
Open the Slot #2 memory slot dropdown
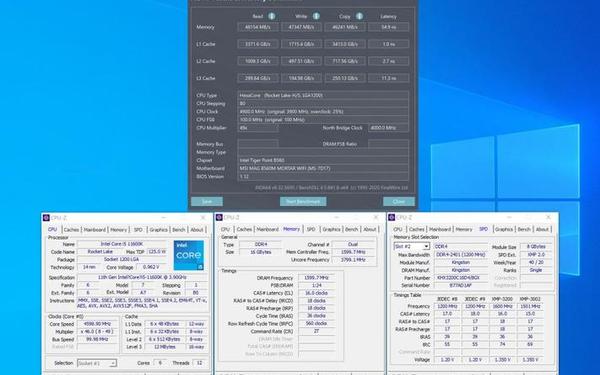pyautogui.click(x=412, y=246)
